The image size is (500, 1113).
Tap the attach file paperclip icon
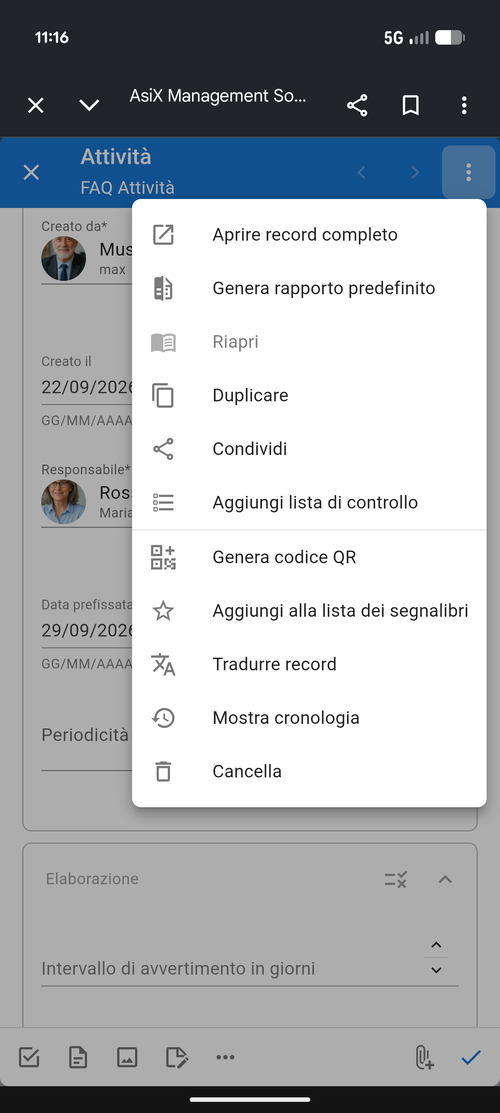[423, 1058]
